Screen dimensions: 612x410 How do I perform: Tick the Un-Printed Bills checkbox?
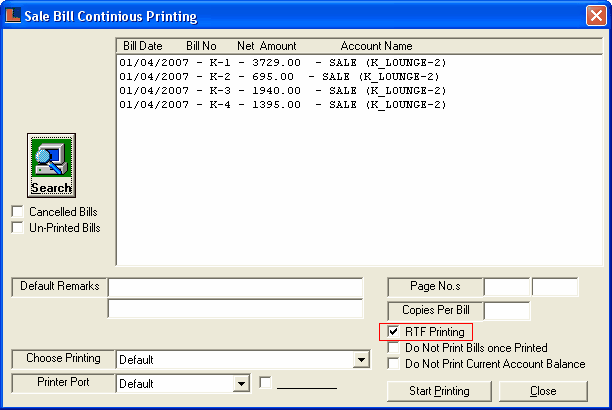point(18,228)
